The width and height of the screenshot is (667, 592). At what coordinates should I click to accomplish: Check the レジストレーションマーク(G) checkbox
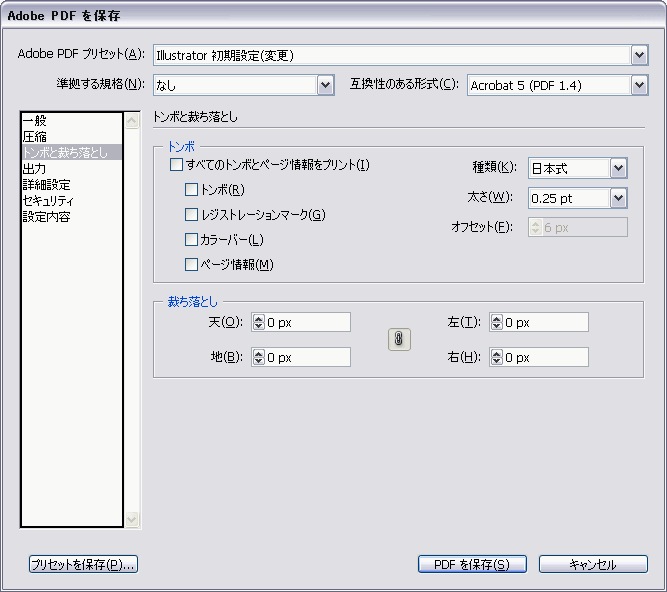click(x=191, y=214)
